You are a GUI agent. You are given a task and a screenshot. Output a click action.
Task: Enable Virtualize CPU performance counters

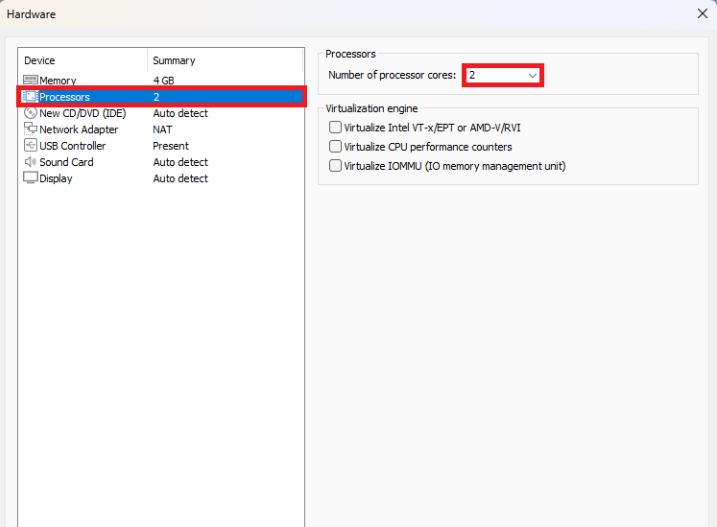(x=335, y=147)
